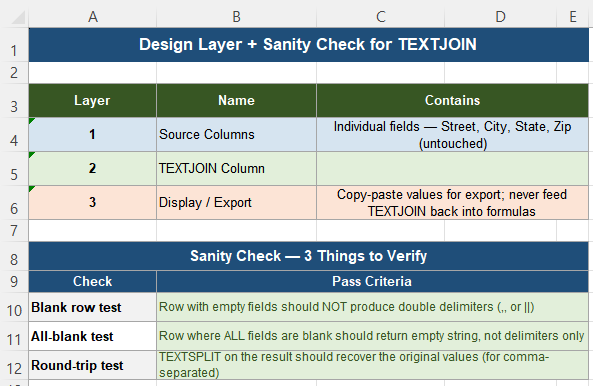Select row 10 header

pyautogui.click(x=14, y=307)
